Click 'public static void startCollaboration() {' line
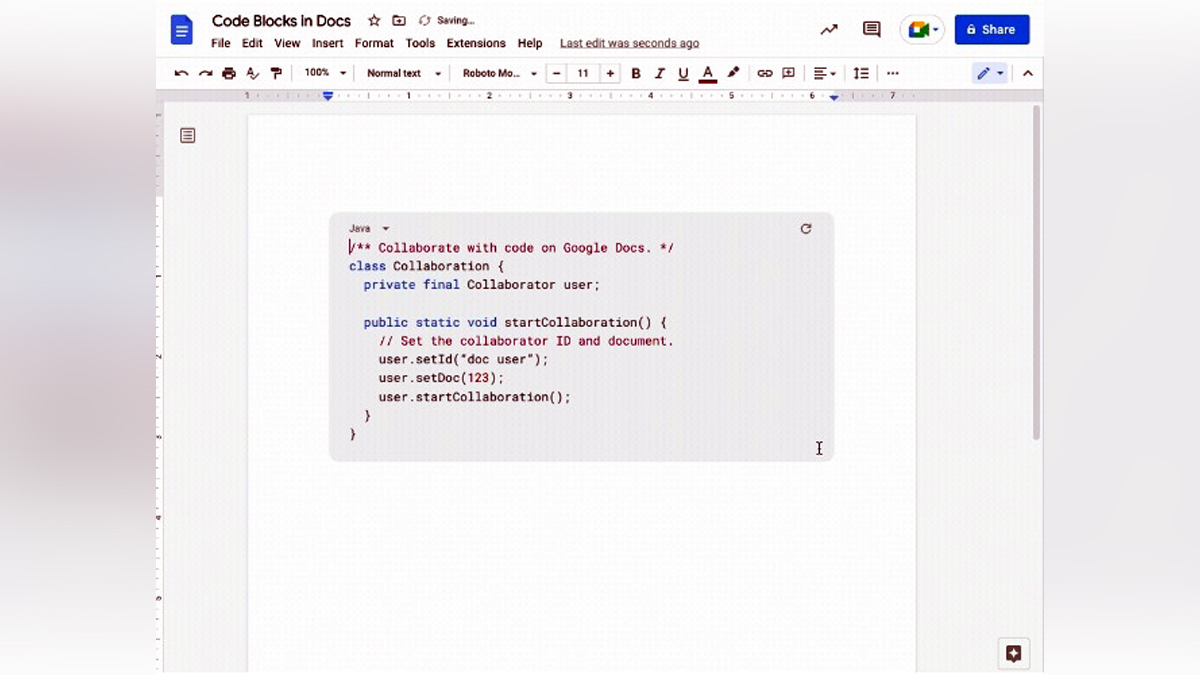 (x=515, y=322)
